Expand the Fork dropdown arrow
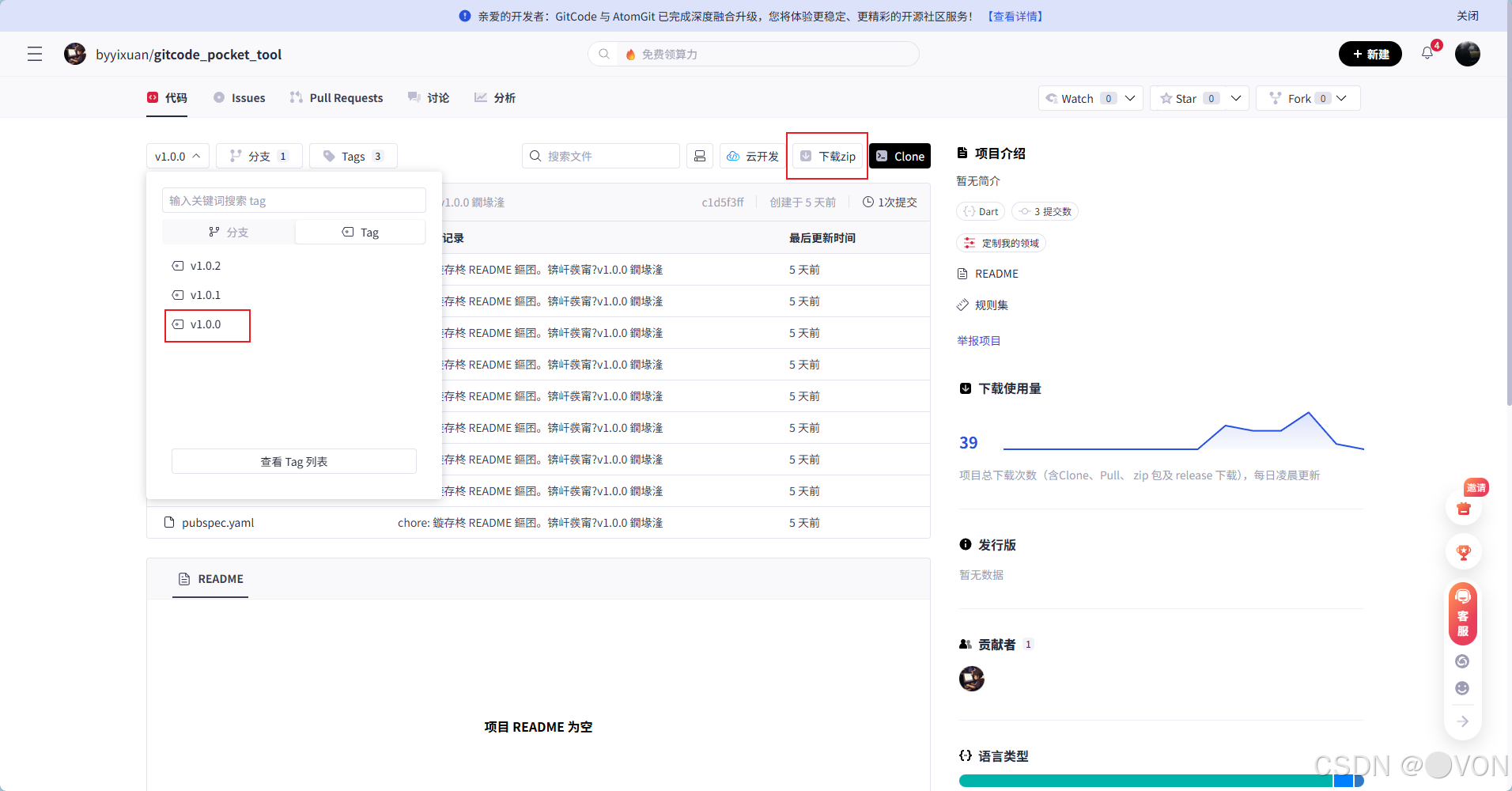Screen dimensions: 1512x791 coord(1342,98)
